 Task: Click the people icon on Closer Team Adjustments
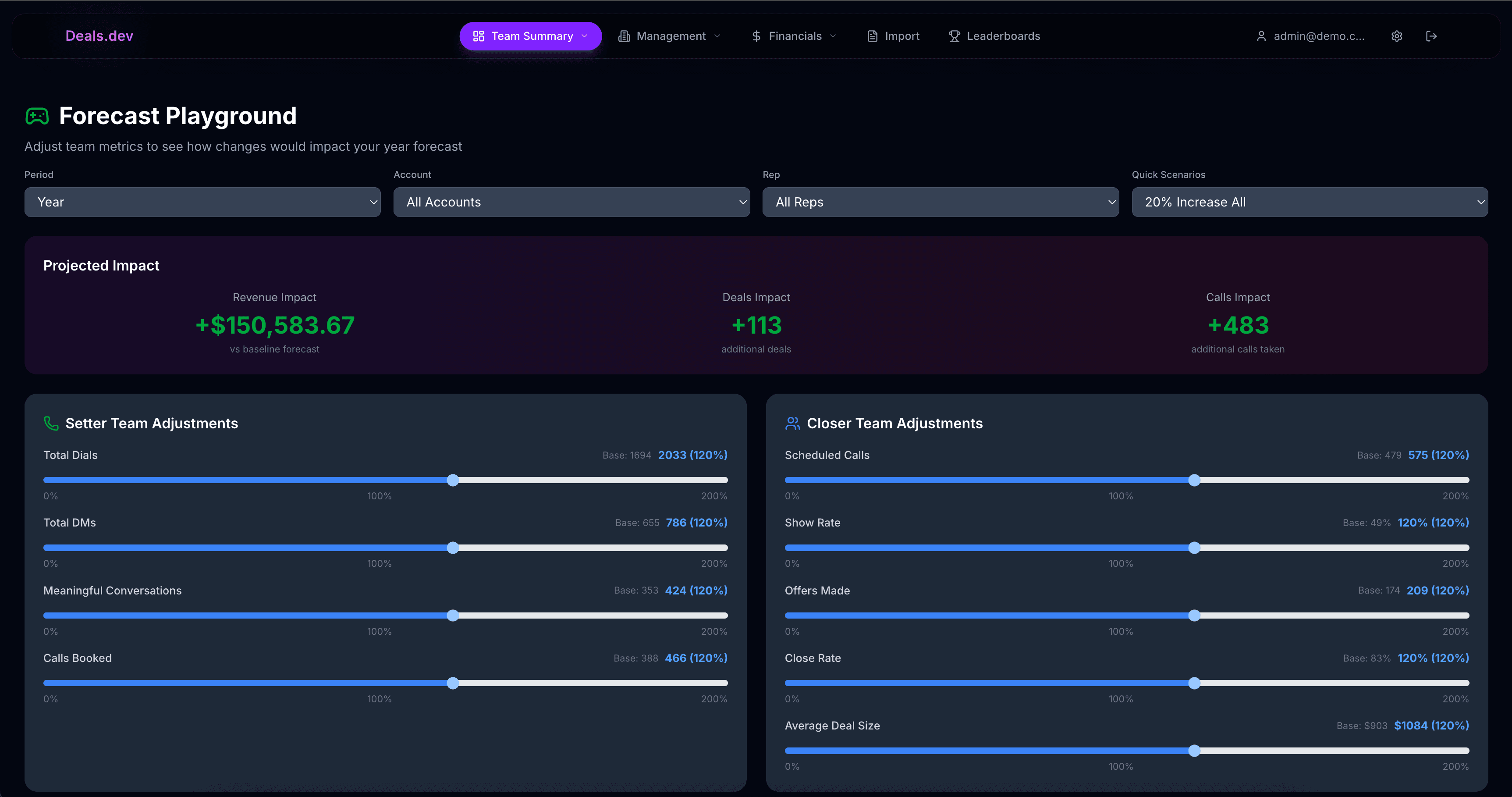click(x=792, y=423)
